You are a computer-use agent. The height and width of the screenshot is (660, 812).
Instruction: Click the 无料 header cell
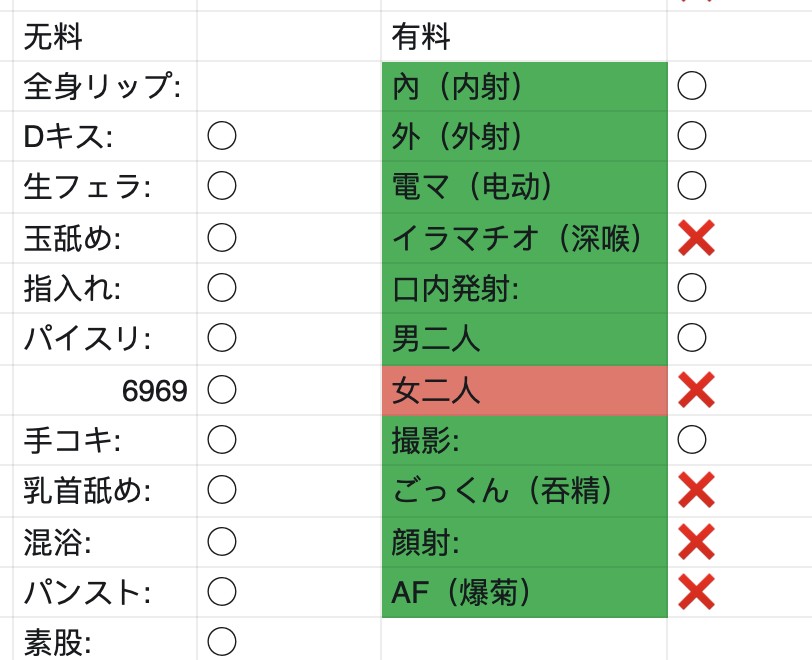(x=105, y=37)
